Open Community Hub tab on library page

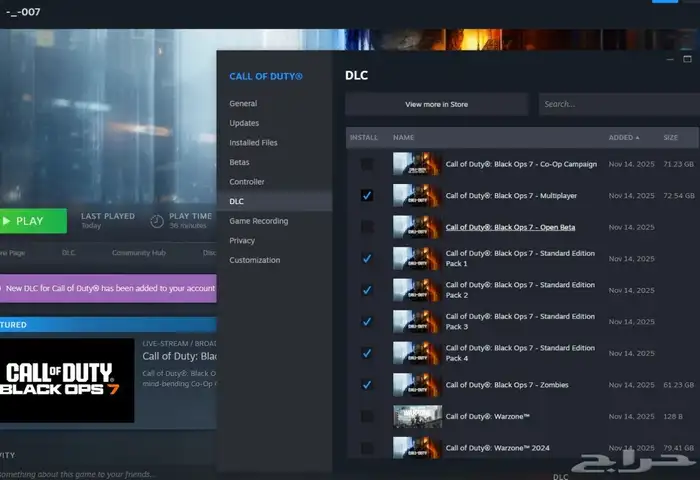coord(139,253)
